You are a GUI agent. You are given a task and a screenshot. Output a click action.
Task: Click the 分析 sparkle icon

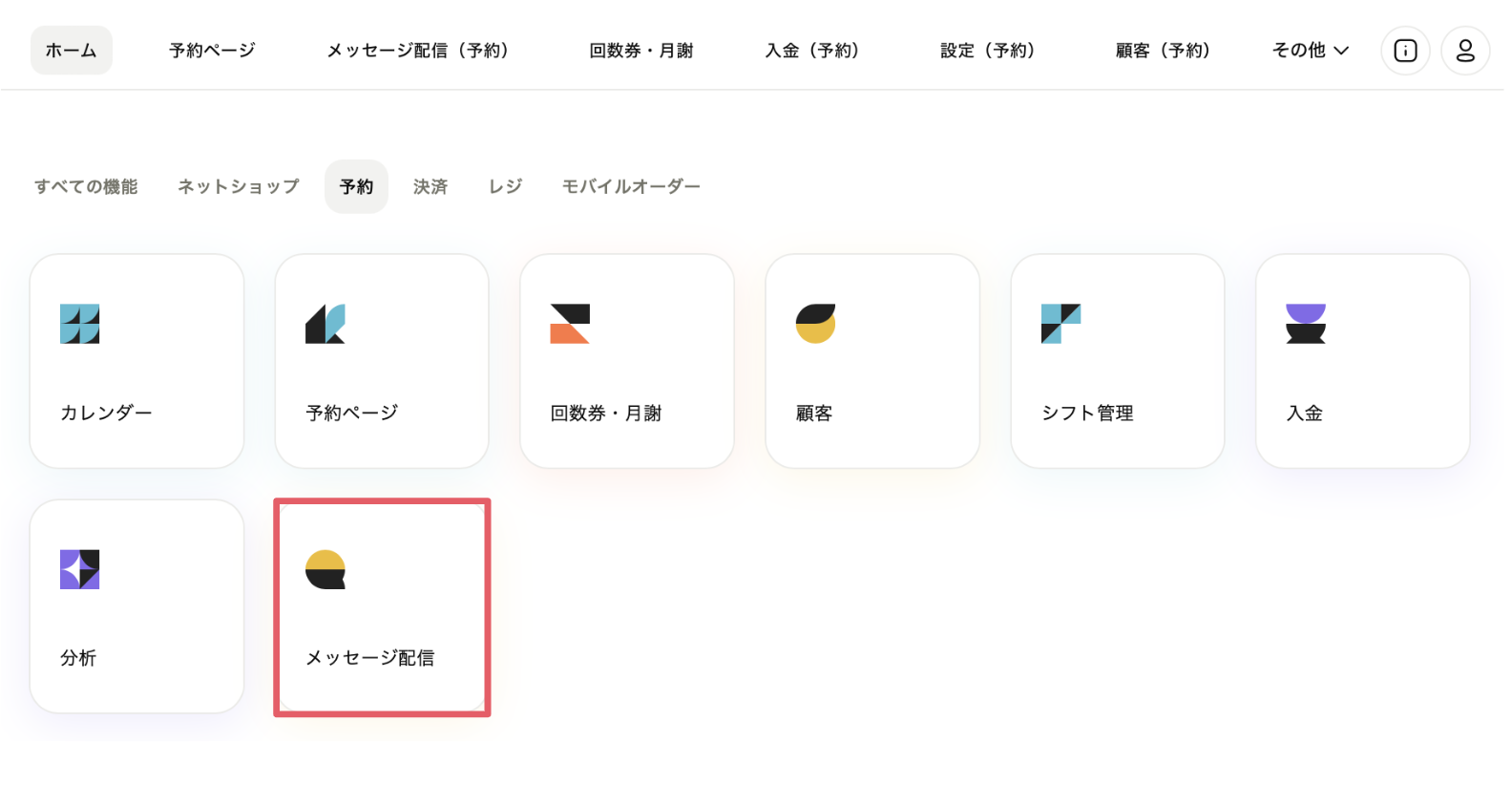coord(80,569)
